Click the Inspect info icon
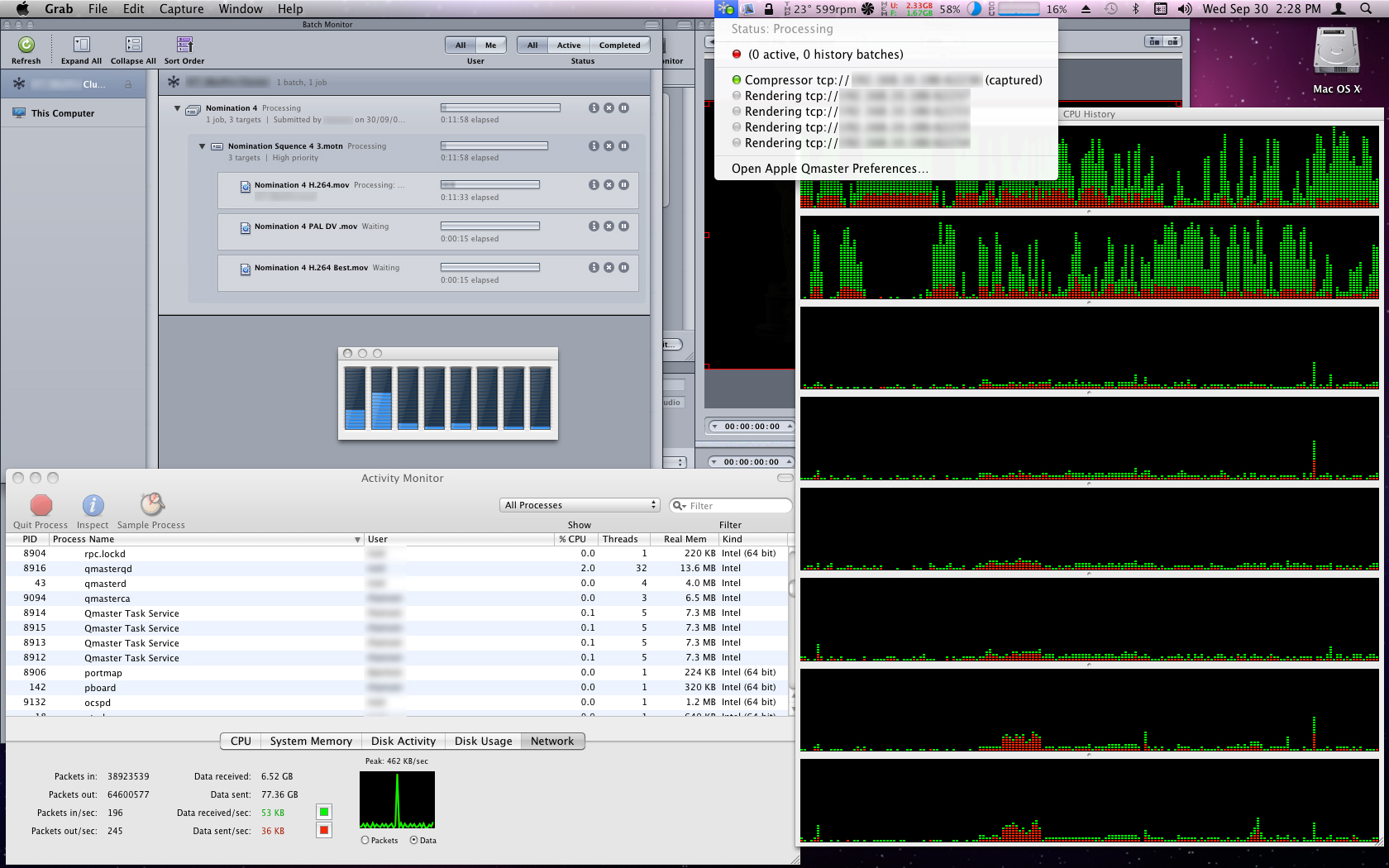 tap(93, 505)
